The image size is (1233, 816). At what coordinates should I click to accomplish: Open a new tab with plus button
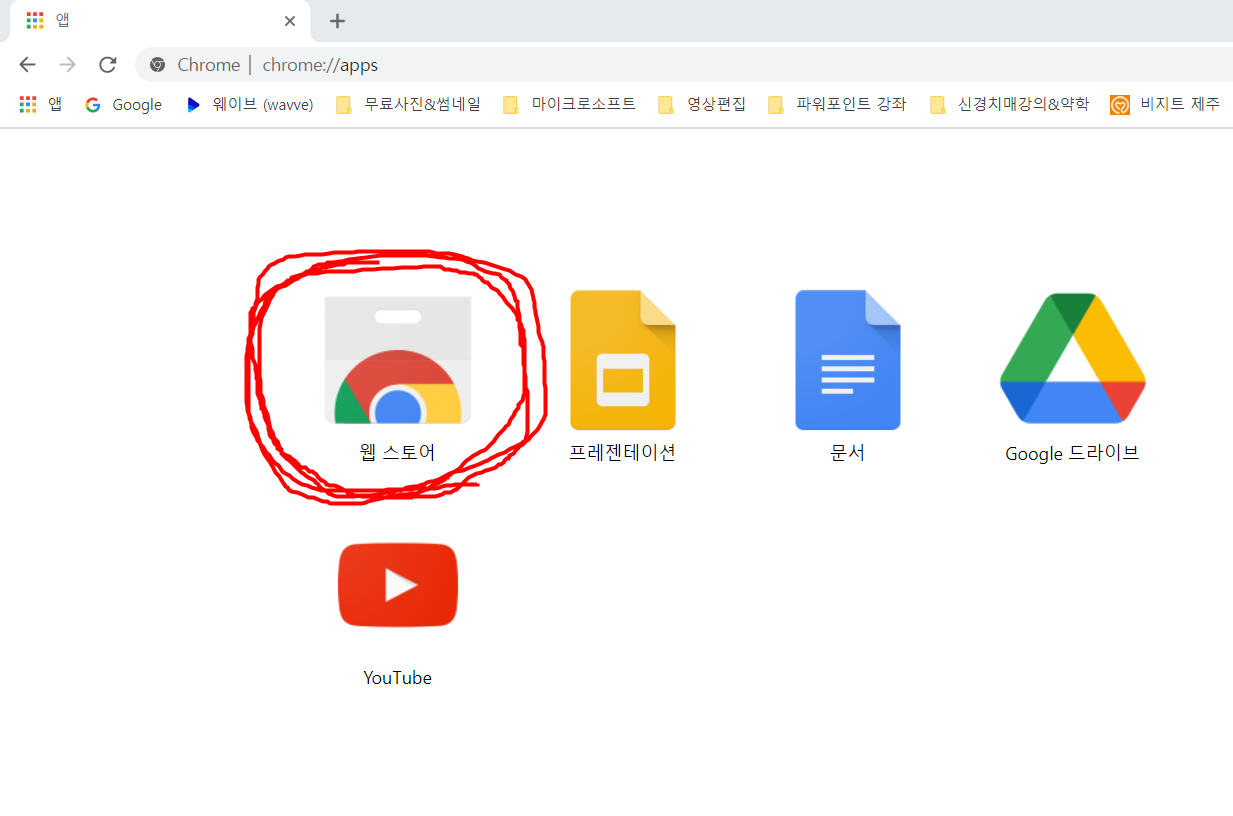(338, 21)
